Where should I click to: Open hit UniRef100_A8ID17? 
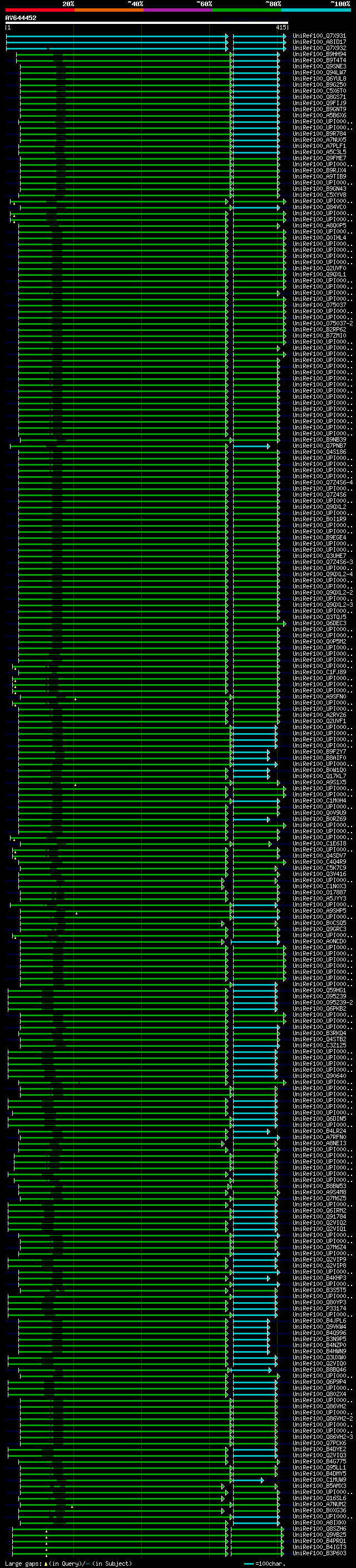point(319,42)
